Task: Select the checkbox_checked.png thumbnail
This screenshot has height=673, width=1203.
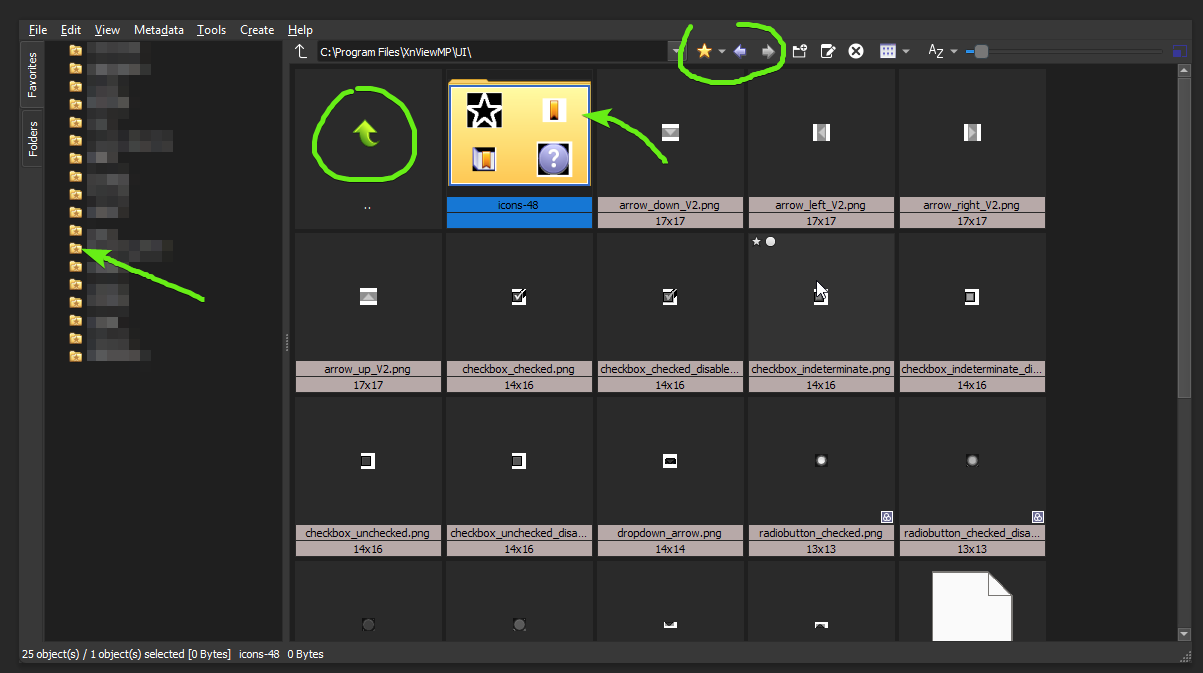Action: [x=519, y=313]
